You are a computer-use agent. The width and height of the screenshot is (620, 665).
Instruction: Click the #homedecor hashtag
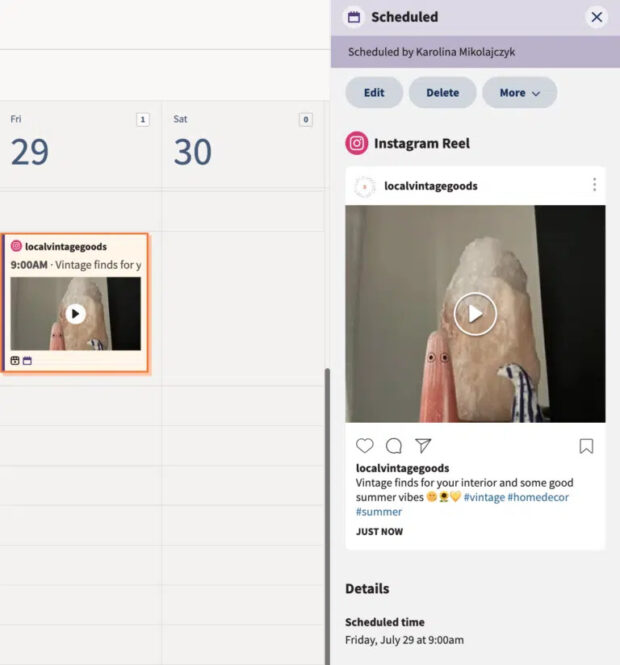(x=538, y=497)
